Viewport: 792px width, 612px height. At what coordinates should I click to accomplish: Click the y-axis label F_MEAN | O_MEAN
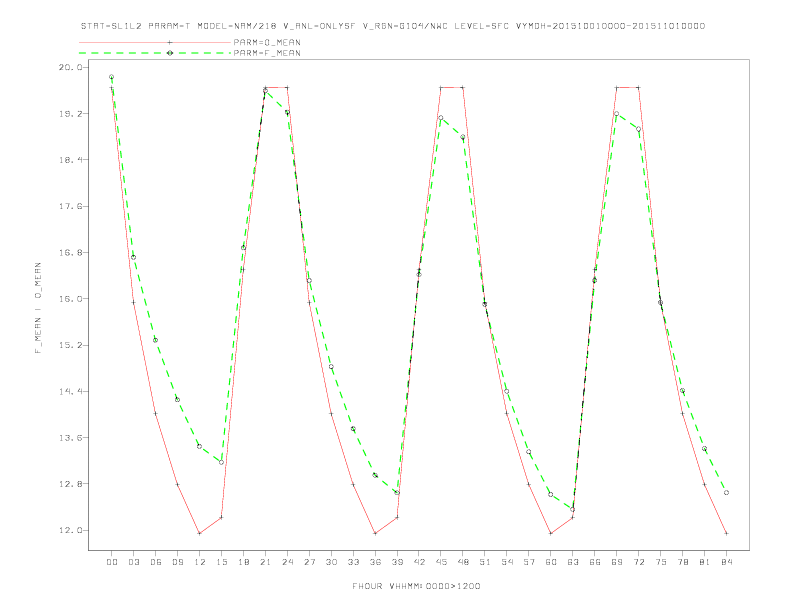pyautogui.click(x=38, y=308)
